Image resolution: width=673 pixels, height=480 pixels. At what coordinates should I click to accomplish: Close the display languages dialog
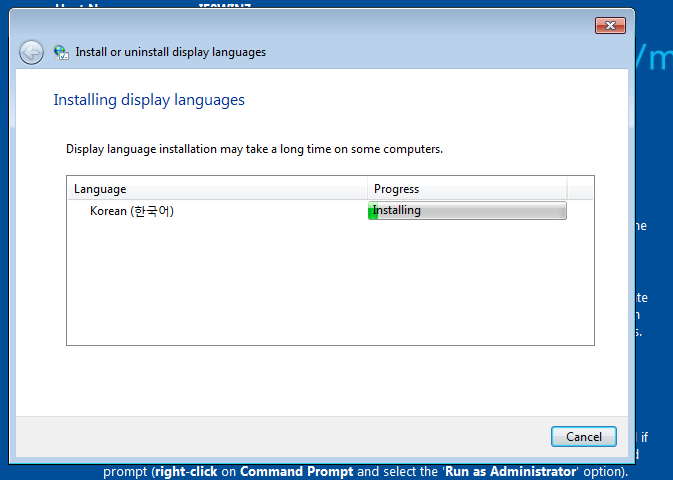(x=610, y=25)
